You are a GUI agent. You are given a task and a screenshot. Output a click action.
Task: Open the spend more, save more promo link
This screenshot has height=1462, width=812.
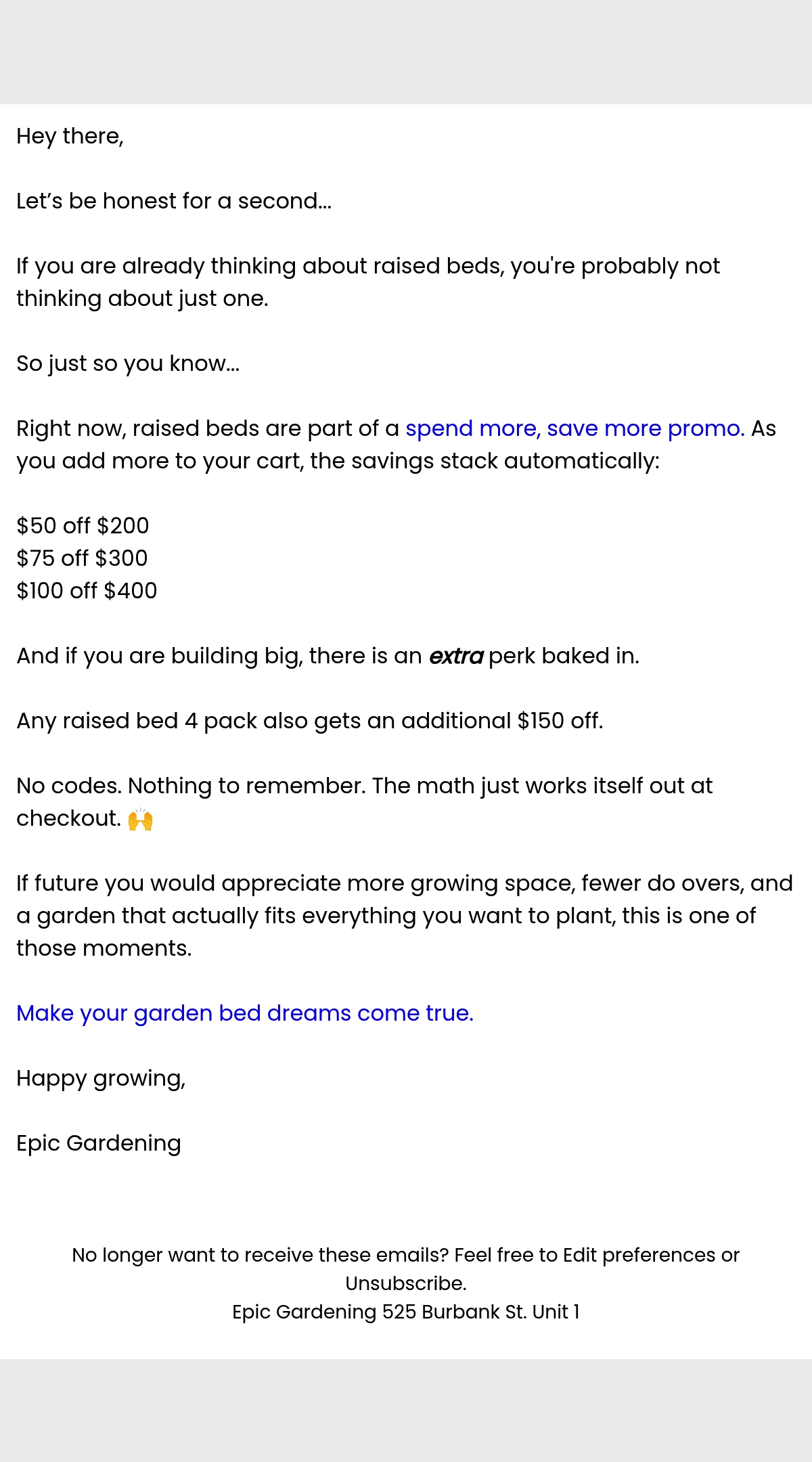tap(574, 428)
